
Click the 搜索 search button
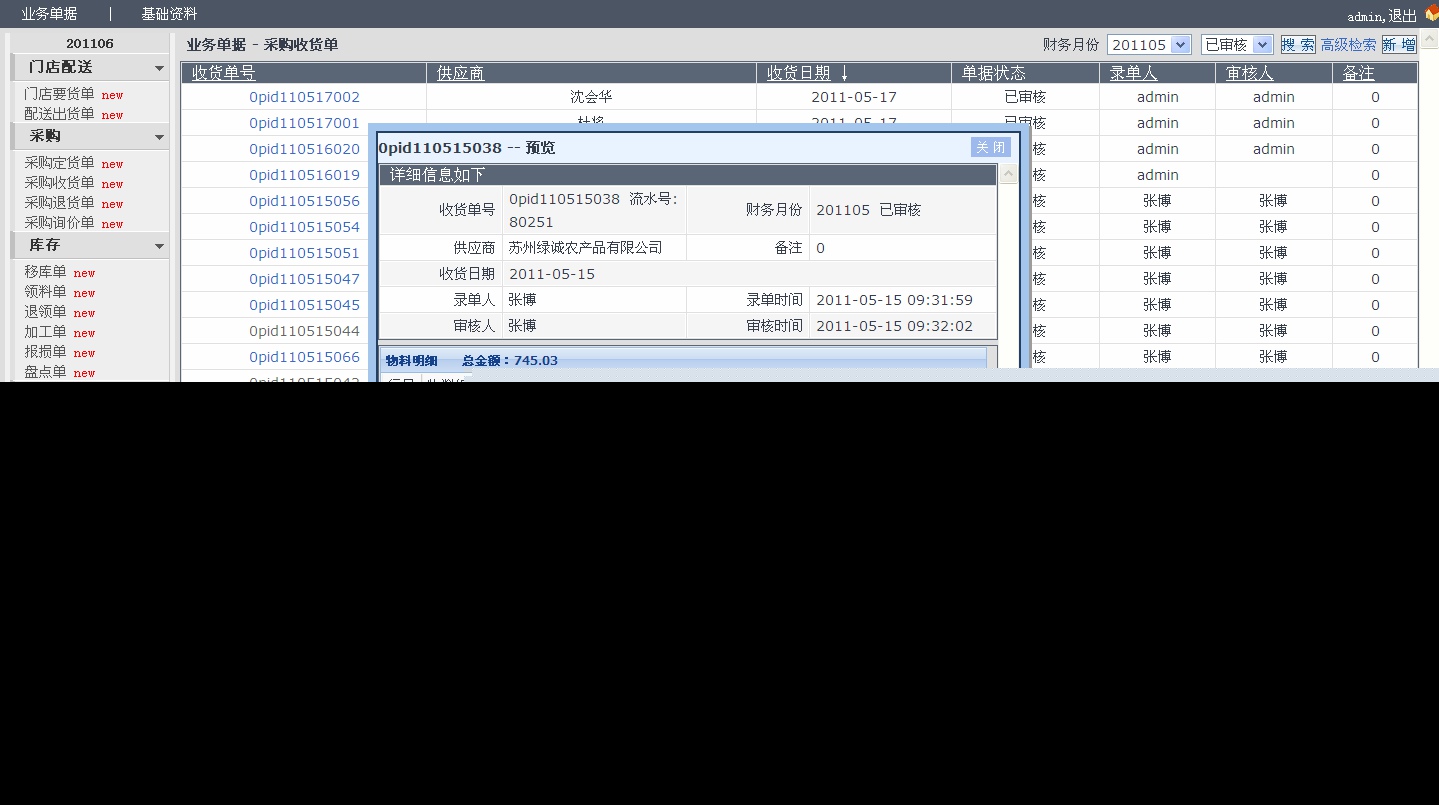coord(1296,44)
